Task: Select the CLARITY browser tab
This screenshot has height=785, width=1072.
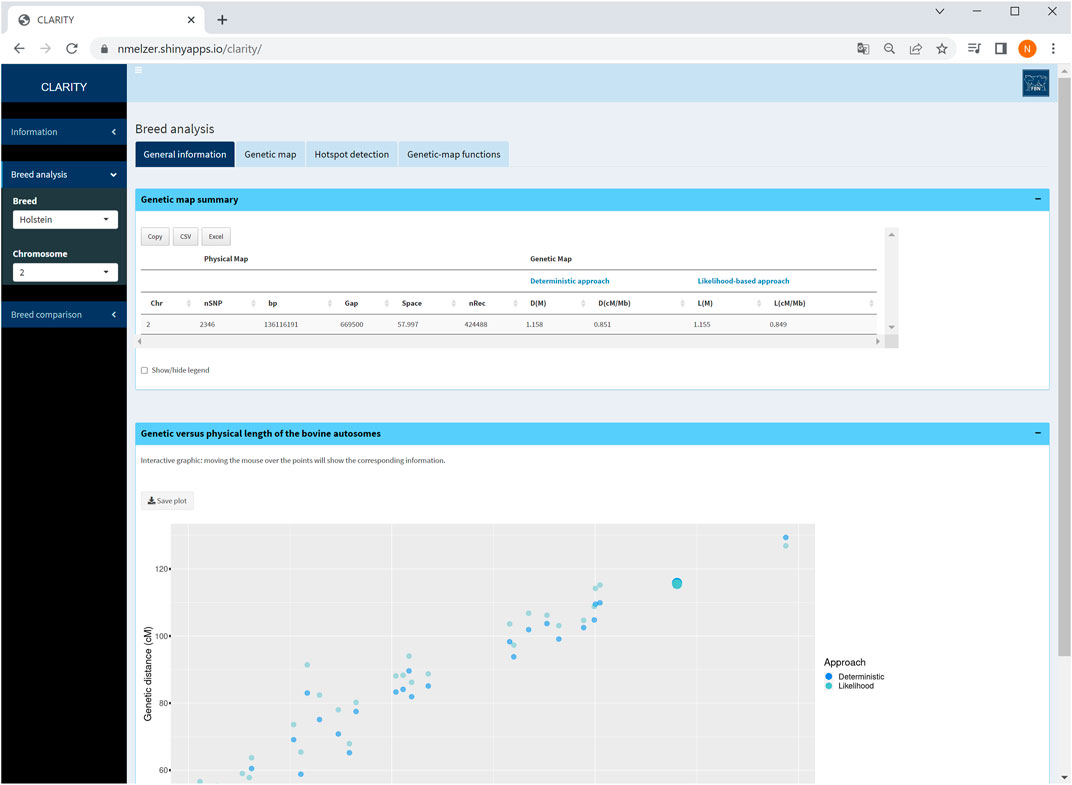Action: pos(106,20)
